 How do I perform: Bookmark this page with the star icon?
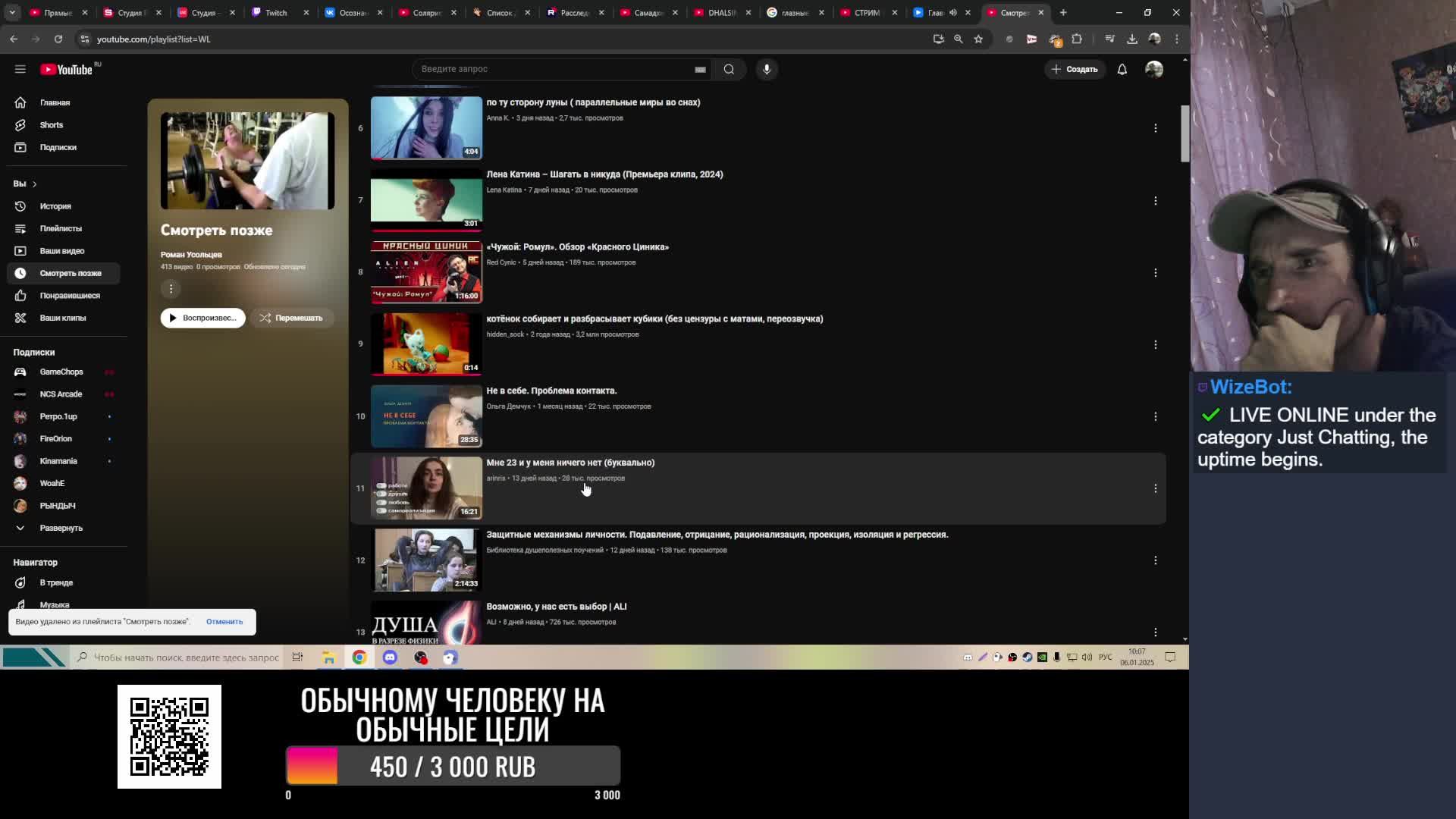[978, 39]
